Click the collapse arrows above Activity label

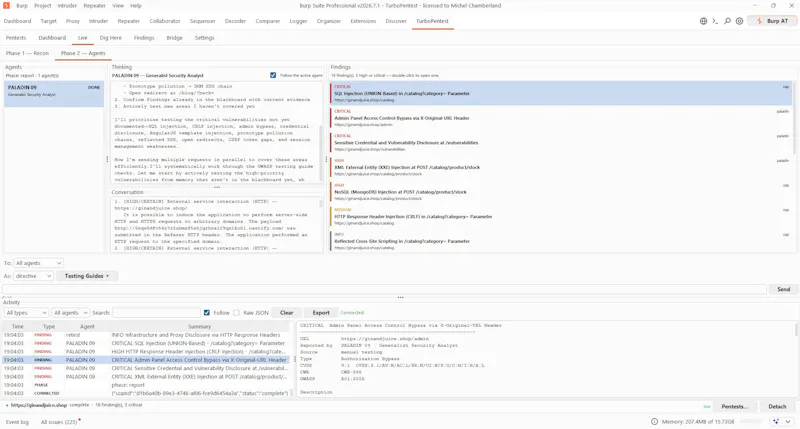pos(7,296)
